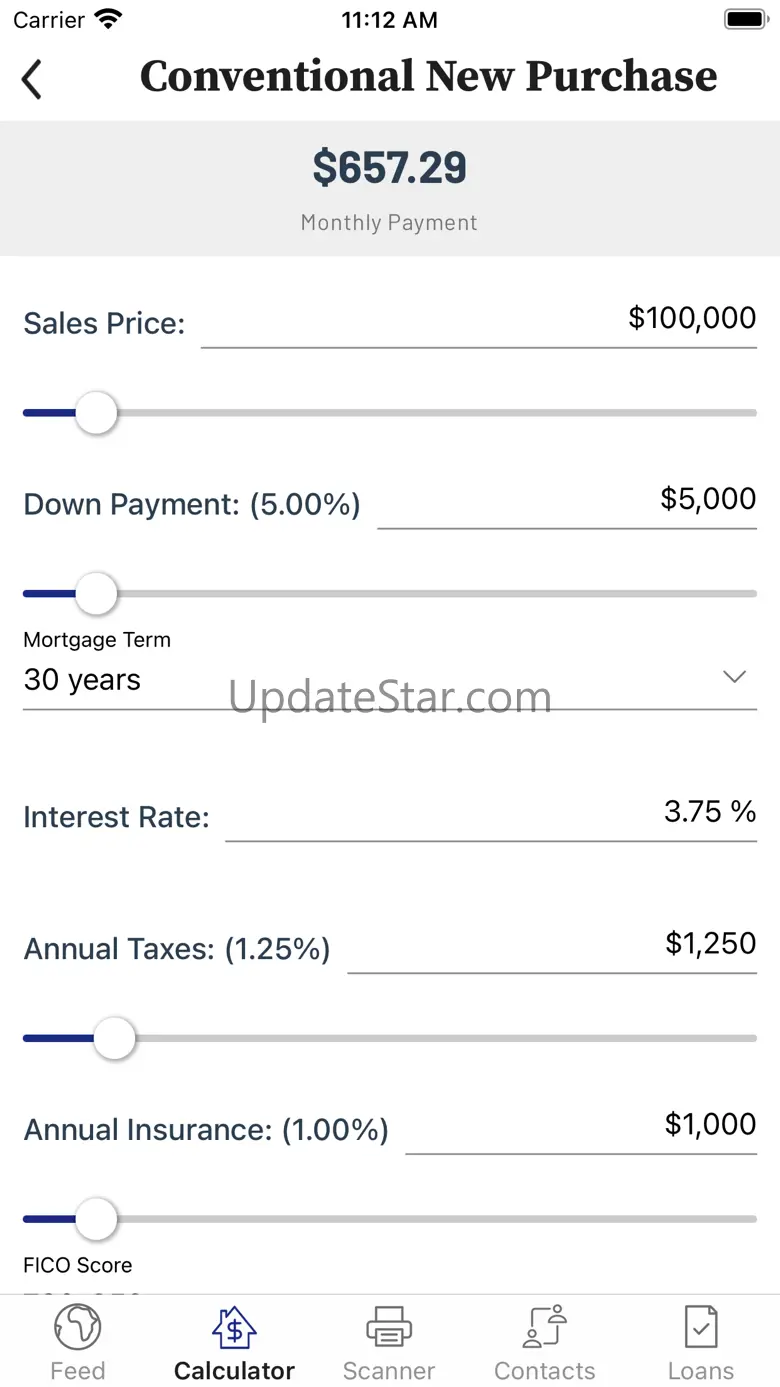This screenshot has width=780, height=1387.
Task: Select the Calculator house icon
Action: pos(234,1329)
